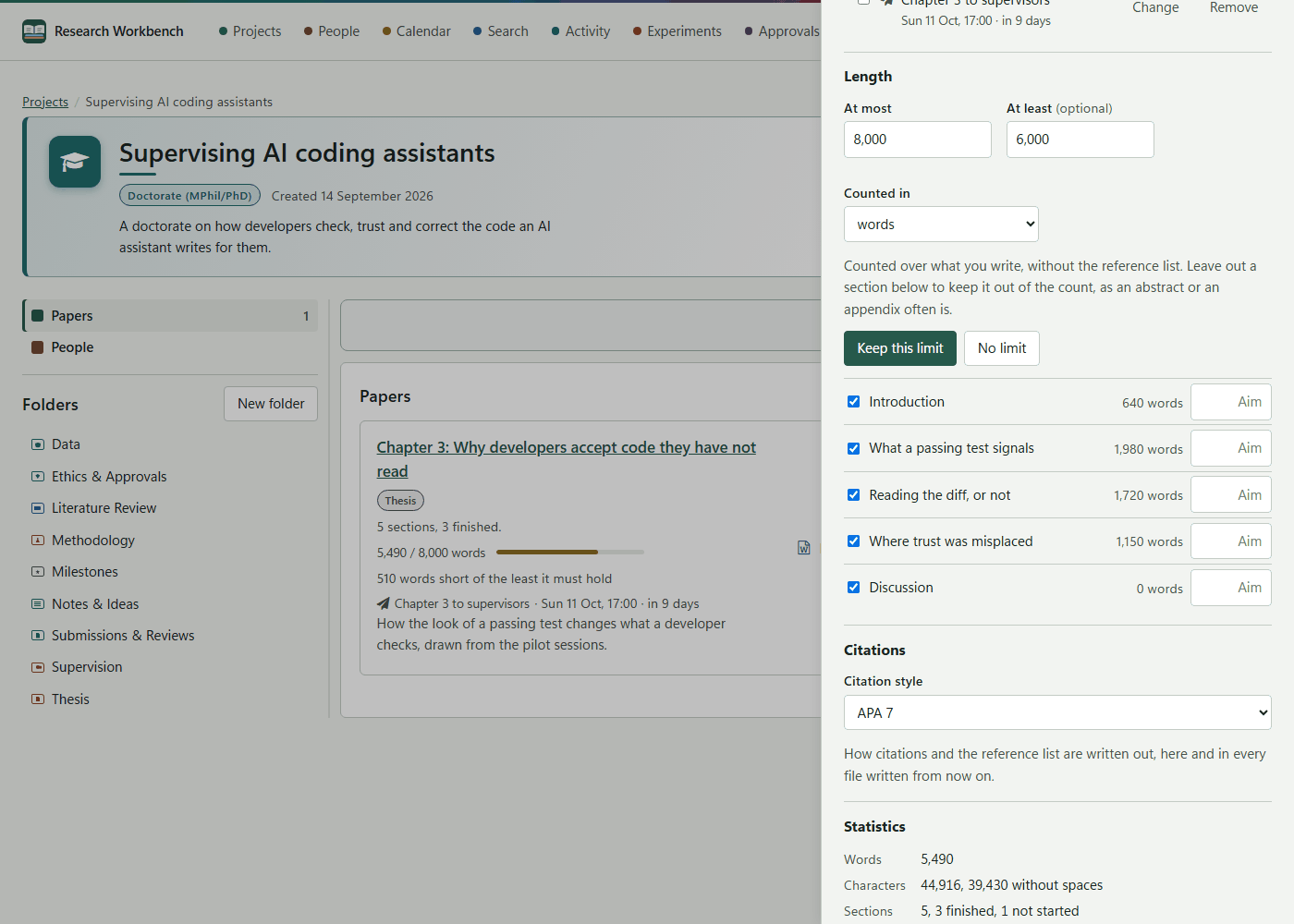The image size is (1294, 924).
Task: Click the Methodology folder icon
Action: coord(38,541)
